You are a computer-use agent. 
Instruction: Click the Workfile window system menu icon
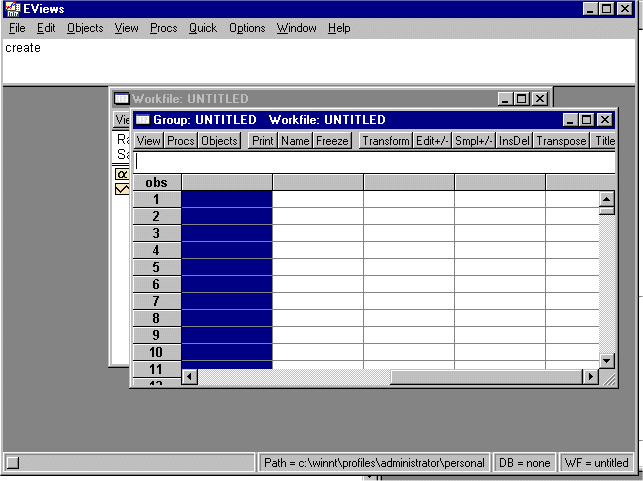pos(121,99)
